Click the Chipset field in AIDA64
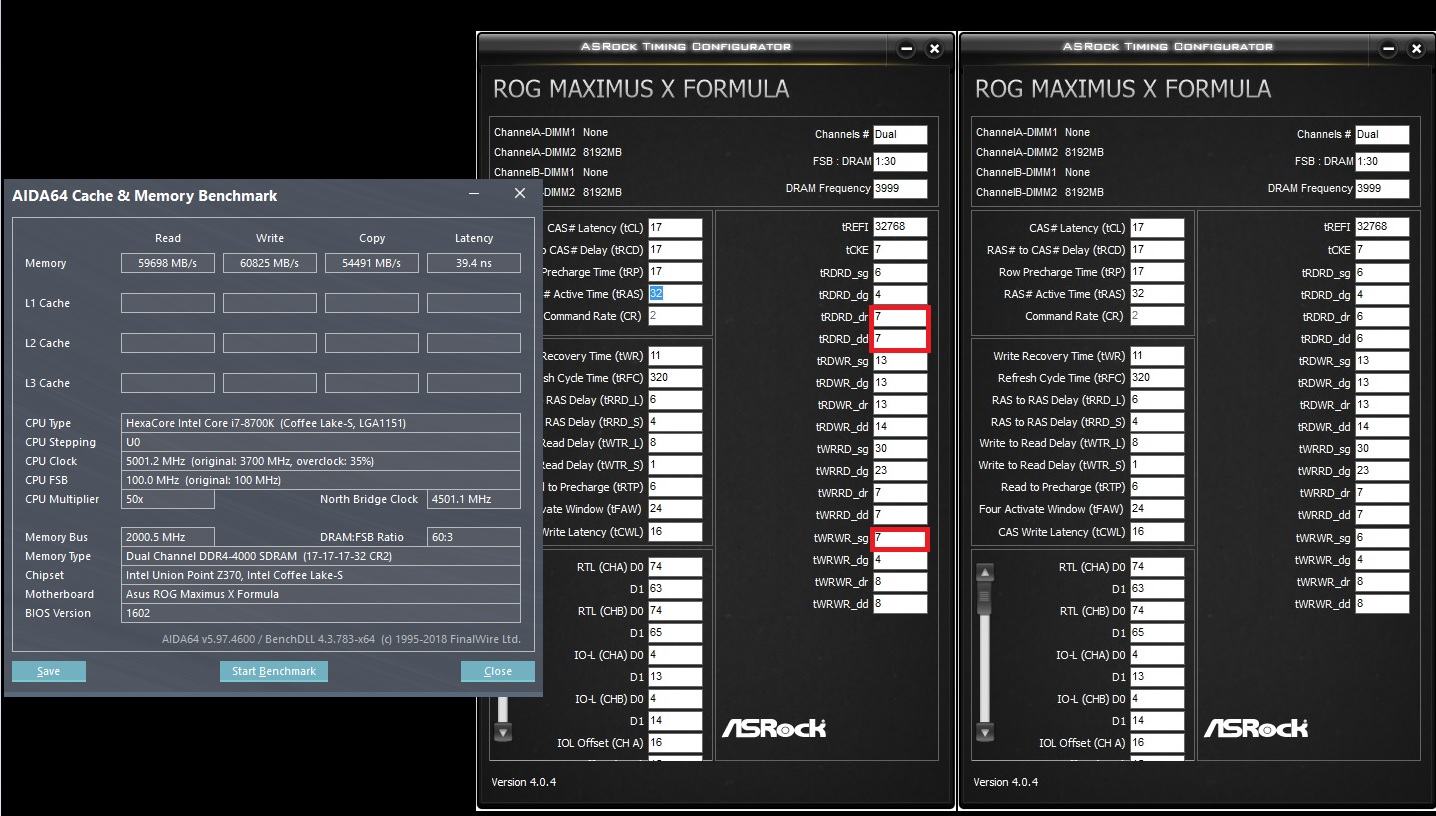 coord(321,575)
